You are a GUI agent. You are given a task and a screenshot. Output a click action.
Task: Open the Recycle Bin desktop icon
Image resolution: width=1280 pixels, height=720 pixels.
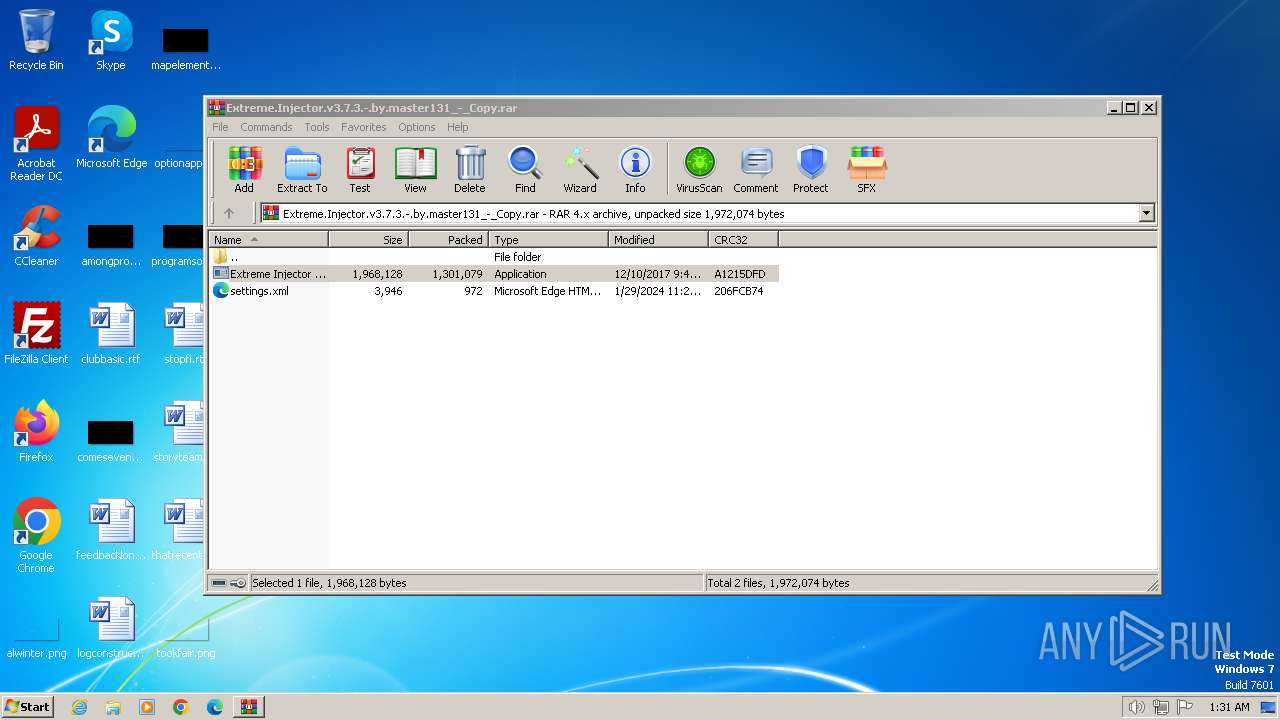point(36,41)
